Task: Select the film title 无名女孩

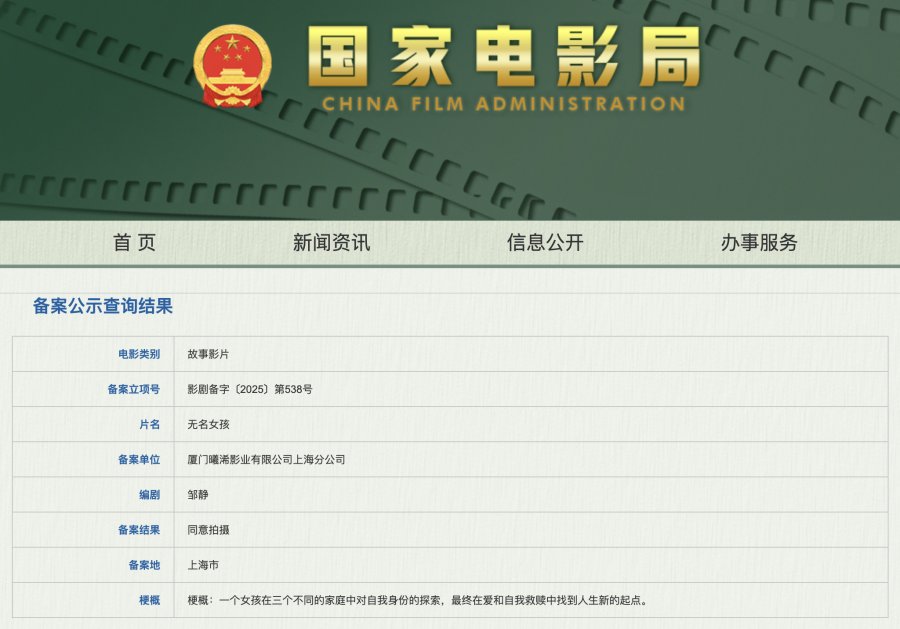Action: [x=208, y=425]
